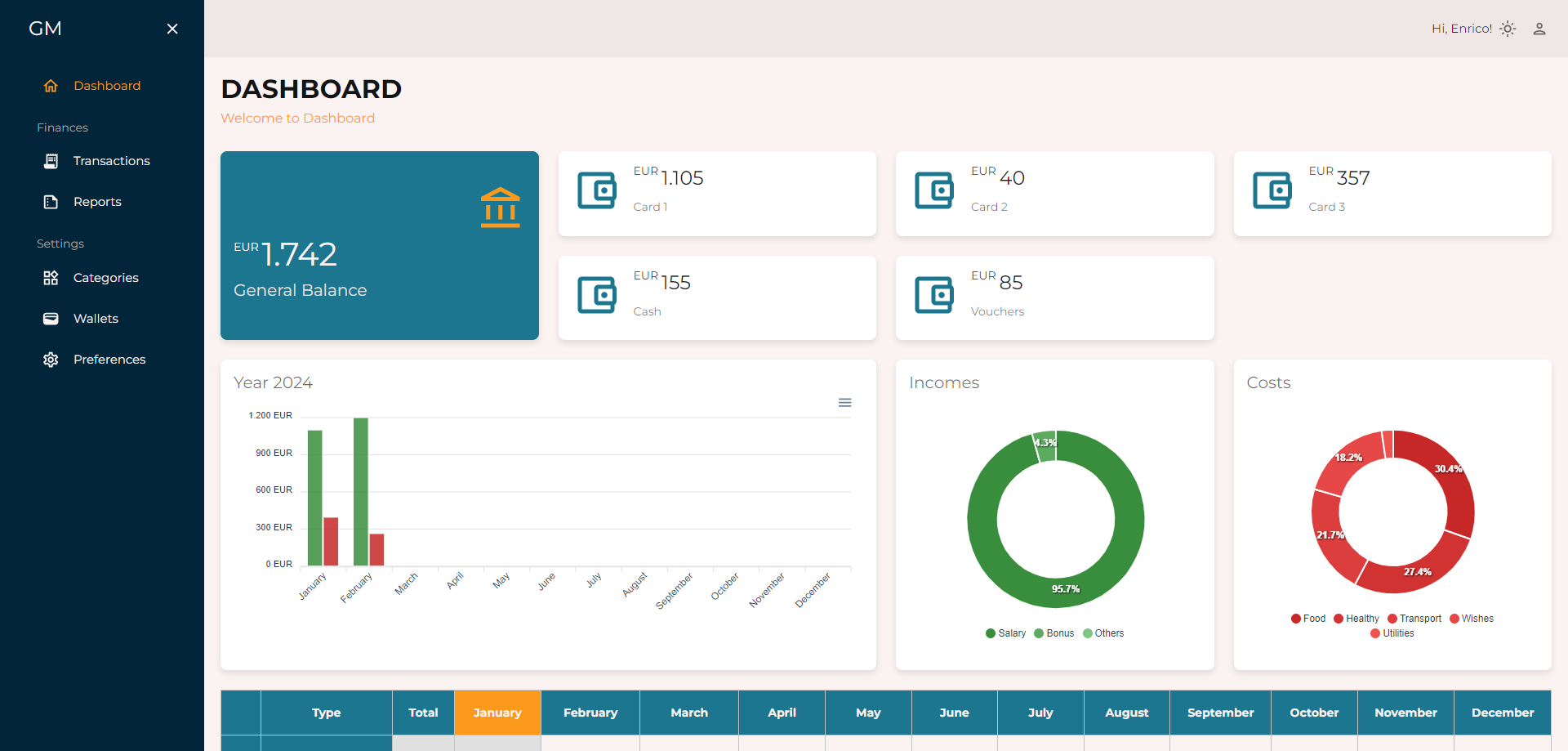Open the Transactions page from the sidebar
Viewport: 1568px width, 751px height.
click(x=112, y=161)
